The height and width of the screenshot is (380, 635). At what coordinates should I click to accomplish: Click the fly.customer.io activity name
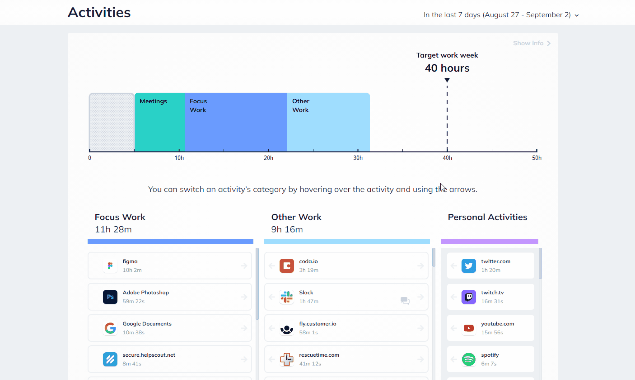coord(318,324)
